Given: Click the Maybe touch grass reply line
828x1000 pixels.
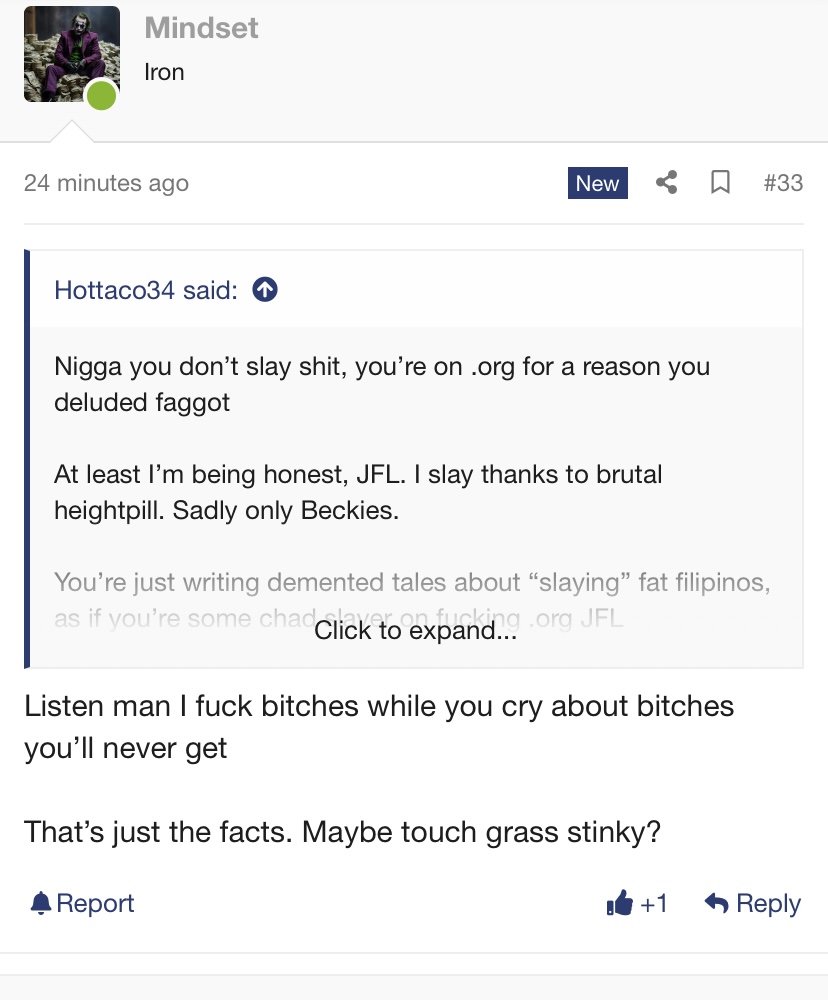Looking at the screenshot, I should click(x=342, y=832).
